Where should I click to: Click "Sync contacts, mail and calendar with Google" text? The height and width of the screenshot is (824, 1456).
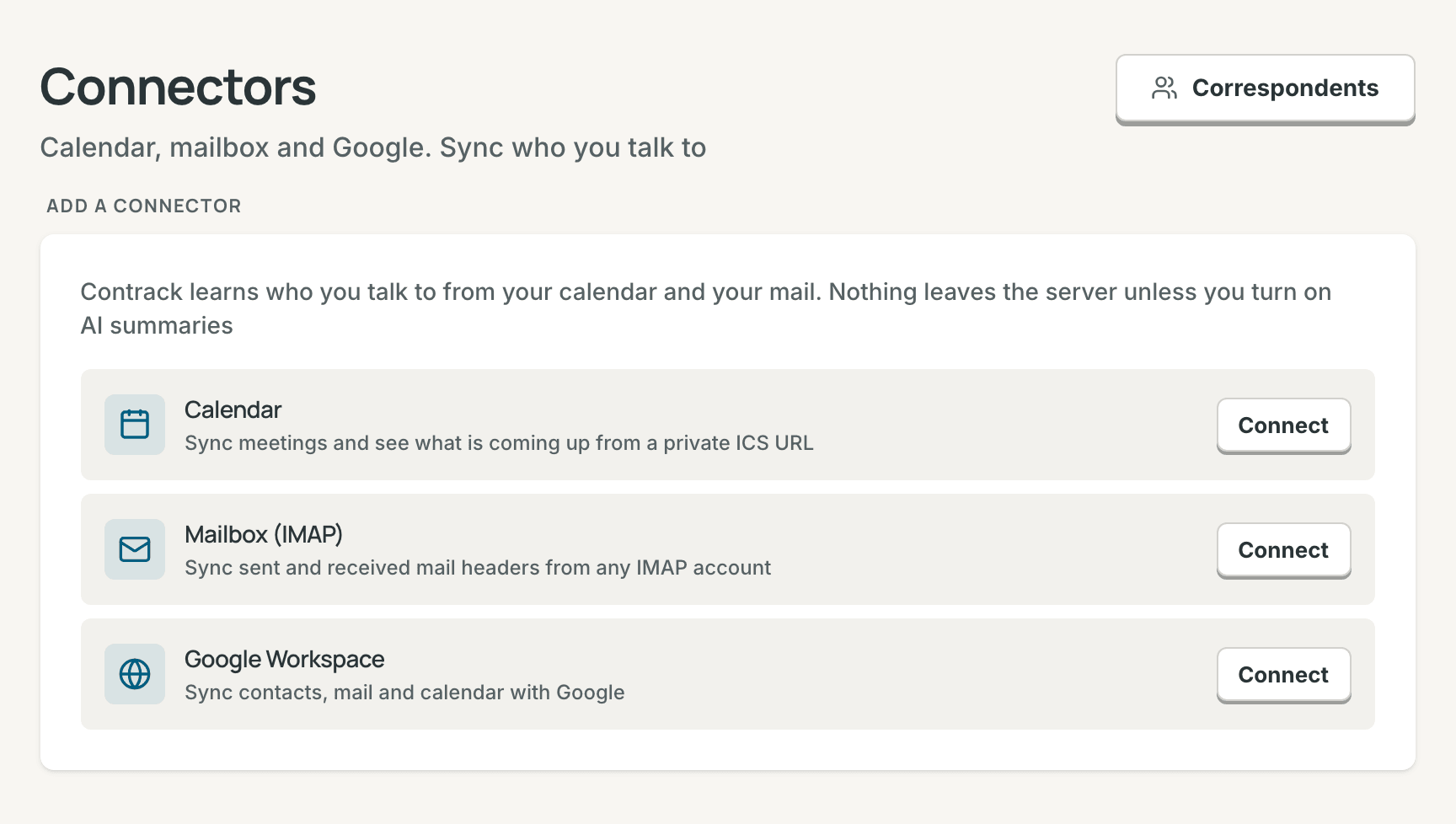pyautogui.click(x=404, y=693)
